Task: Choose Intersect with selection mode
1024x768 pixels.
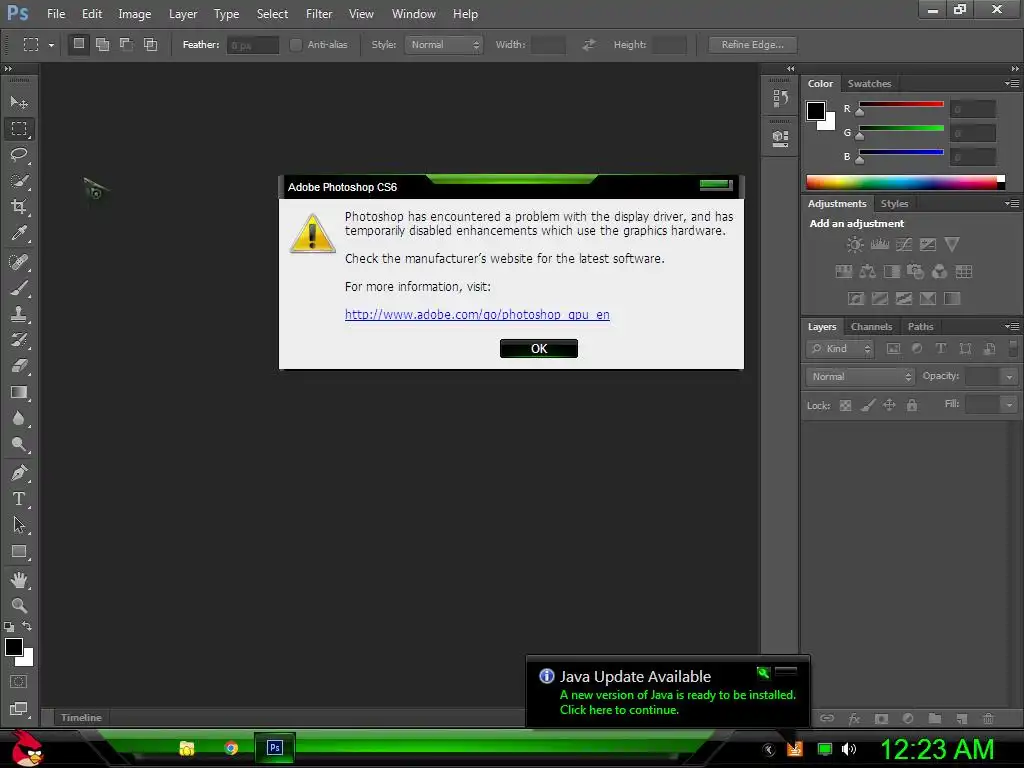Action: click(150, 44)
